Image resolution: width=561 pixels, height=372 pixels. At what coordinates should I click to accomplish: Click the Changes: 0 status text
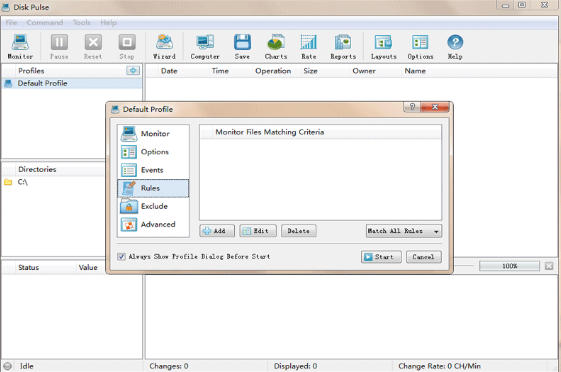169,366
